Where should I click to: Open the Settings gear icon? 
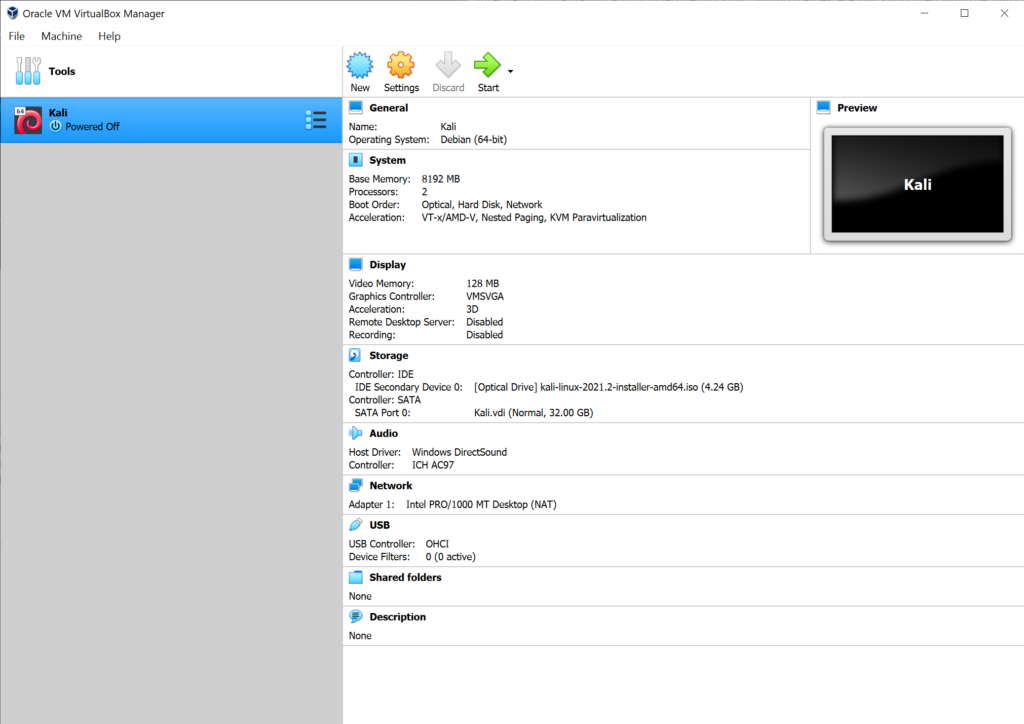point(401,65)
